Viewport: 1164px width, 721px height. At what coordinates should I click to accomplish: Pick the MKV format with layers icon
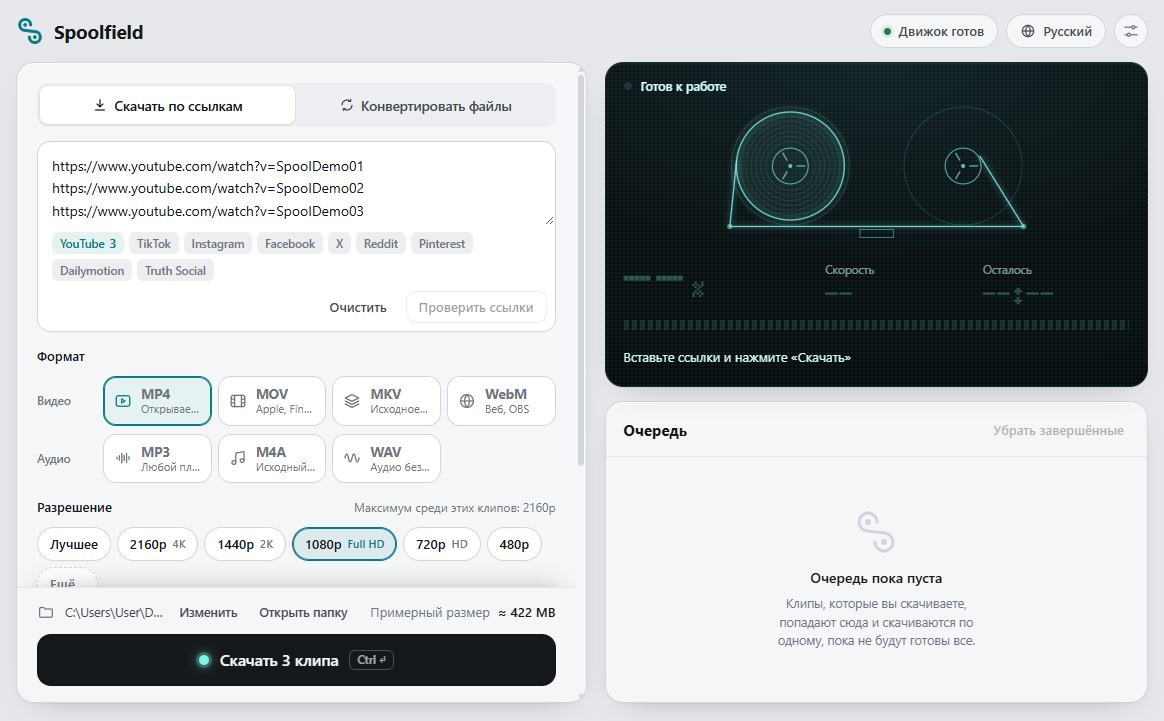386,401
